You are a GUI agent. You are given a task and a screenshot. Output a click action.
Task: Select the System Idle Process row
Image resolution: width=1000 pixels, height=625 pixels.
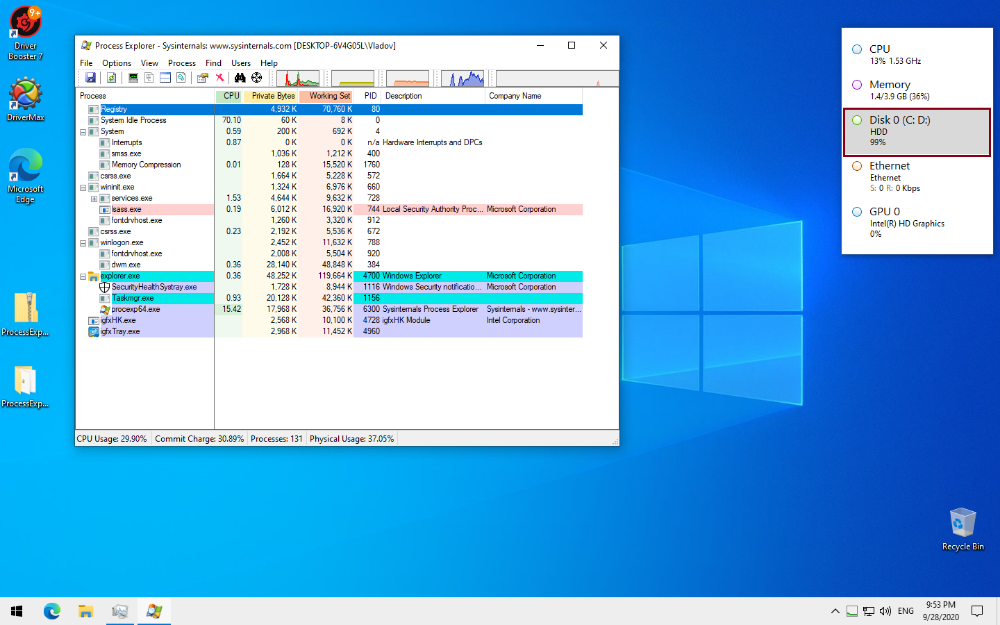click(x=329, y=121)
